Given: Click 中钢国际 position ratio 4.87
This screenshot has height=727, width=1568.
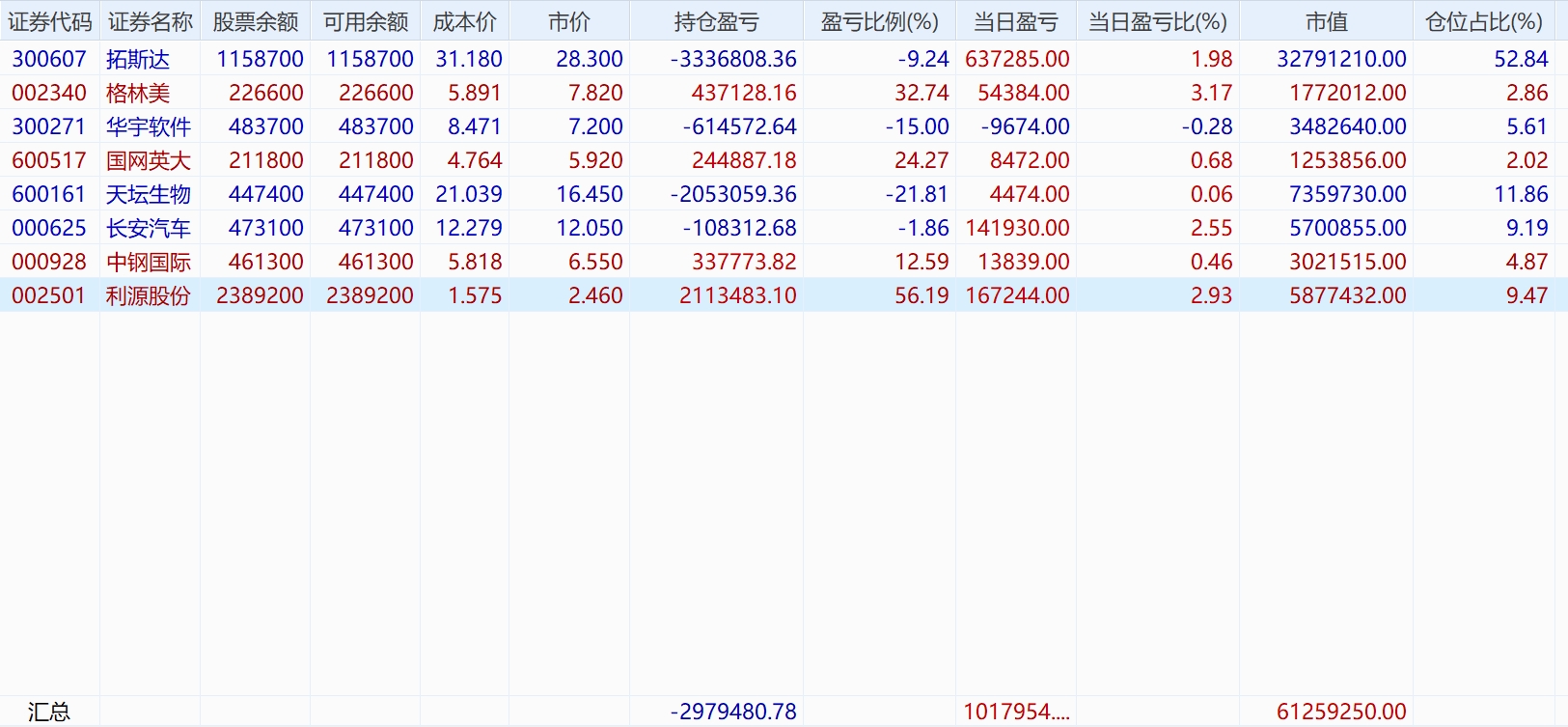Looking at the screenshot, I should [1527, 262].
